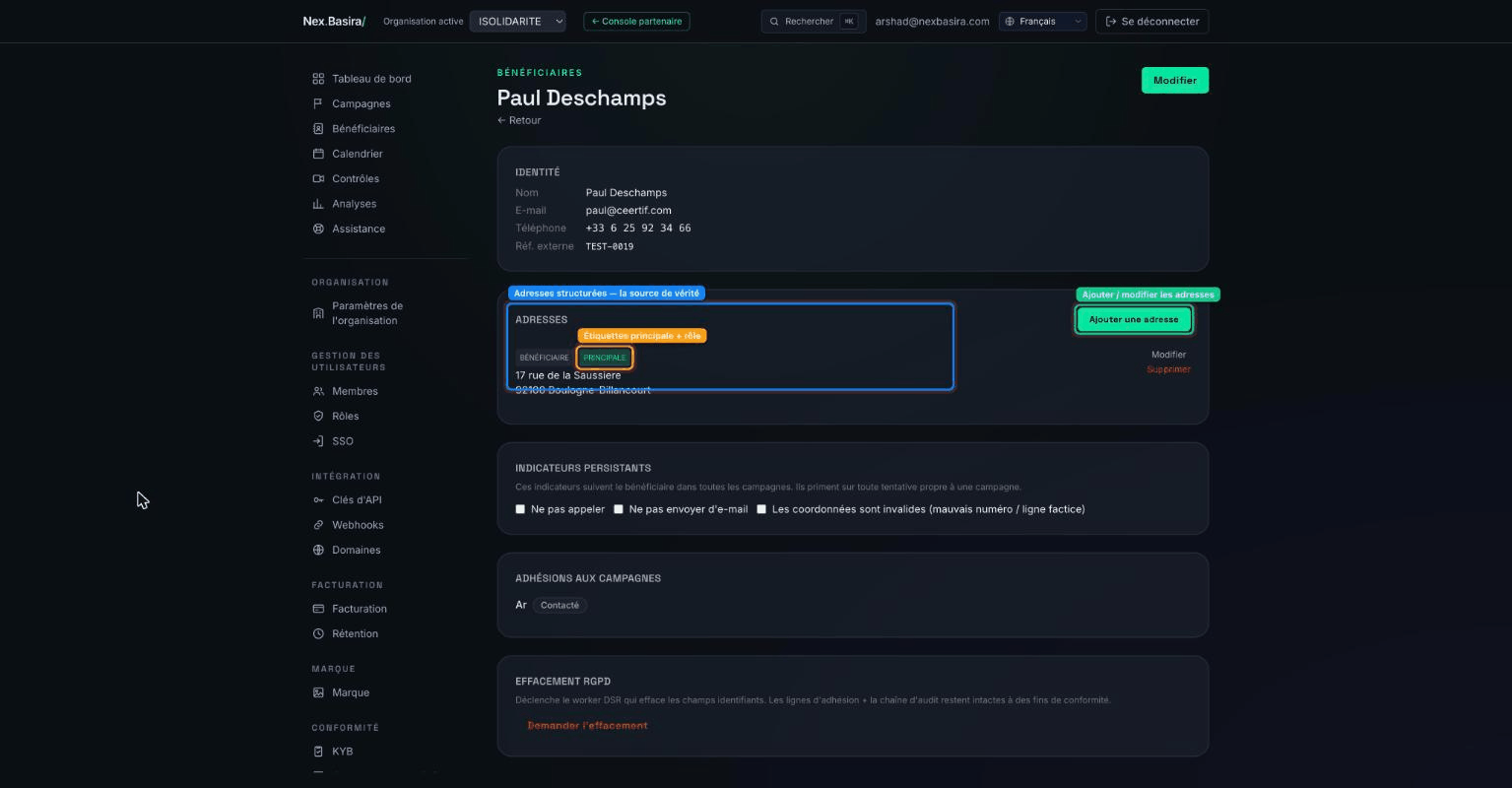Click the Nex.Basira logo
The image size is (1512, 788).
click(x=334, y=21)
